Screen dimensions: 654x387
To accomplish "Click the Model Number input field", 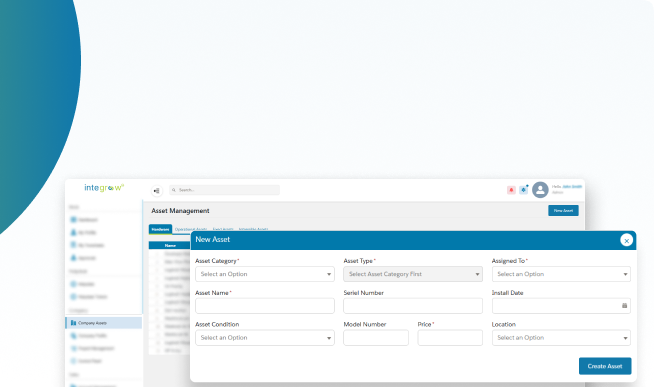I will tap(376, 338).
